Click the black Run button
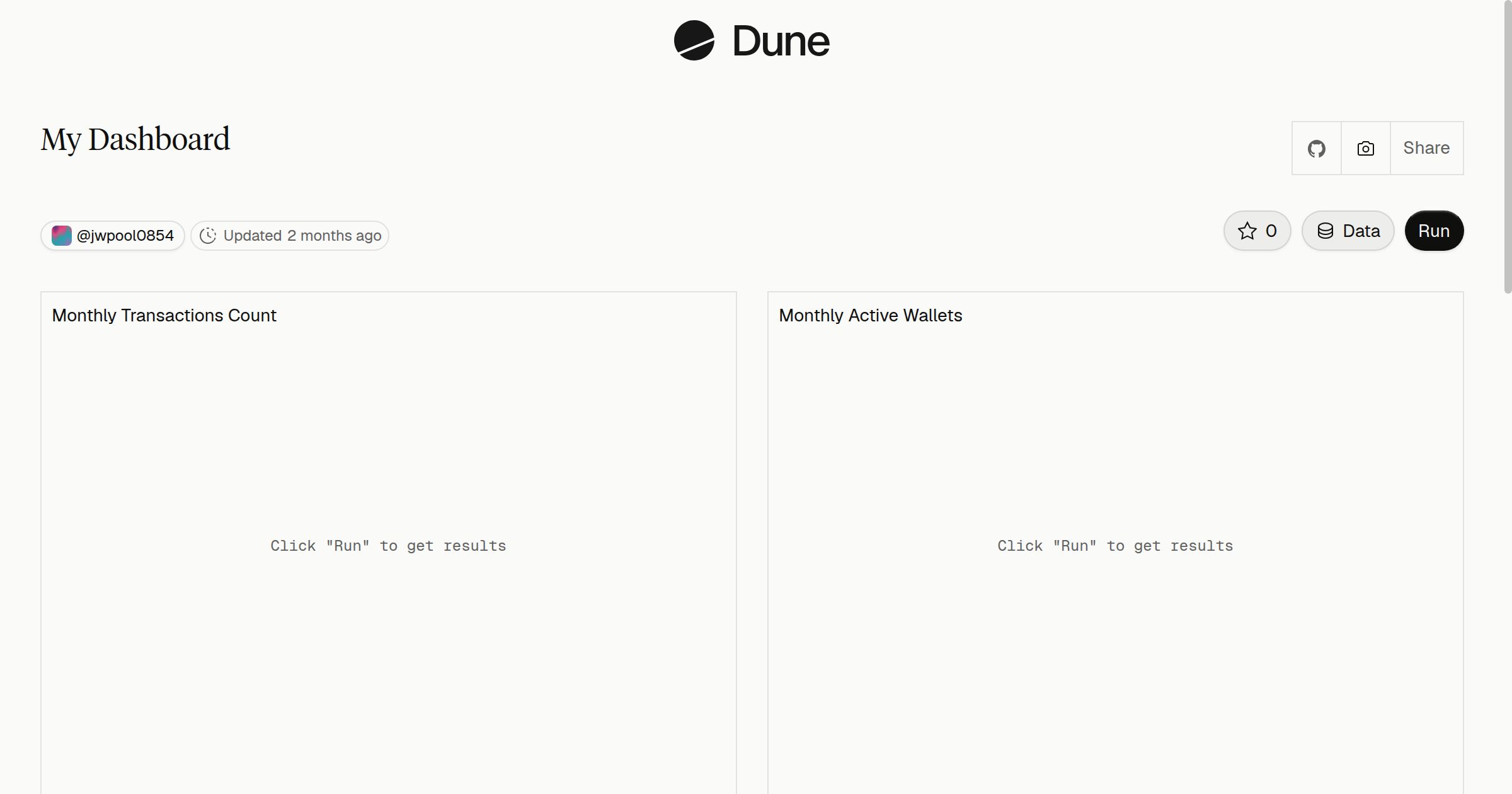Image resolution: width=1512 pixels, height=794 pixels. point(1434,231)
